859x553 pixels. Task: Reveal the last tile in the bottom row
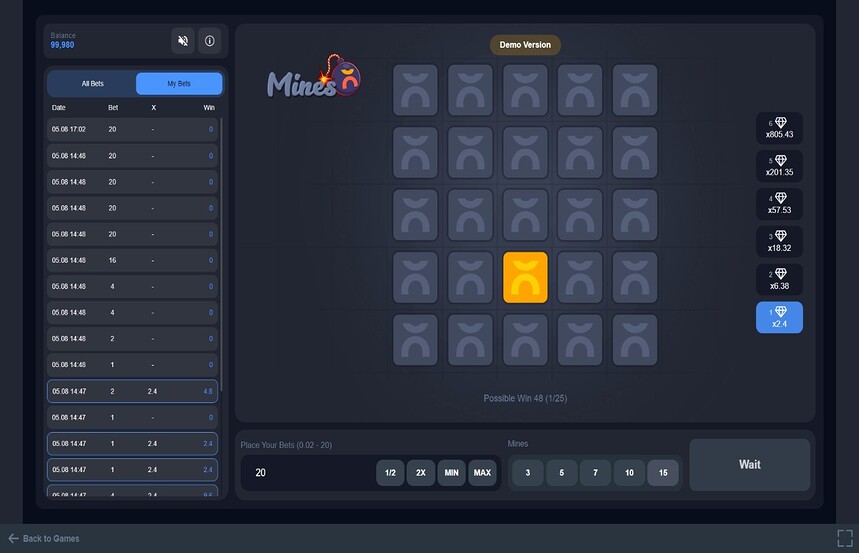(x=634, y=340)
